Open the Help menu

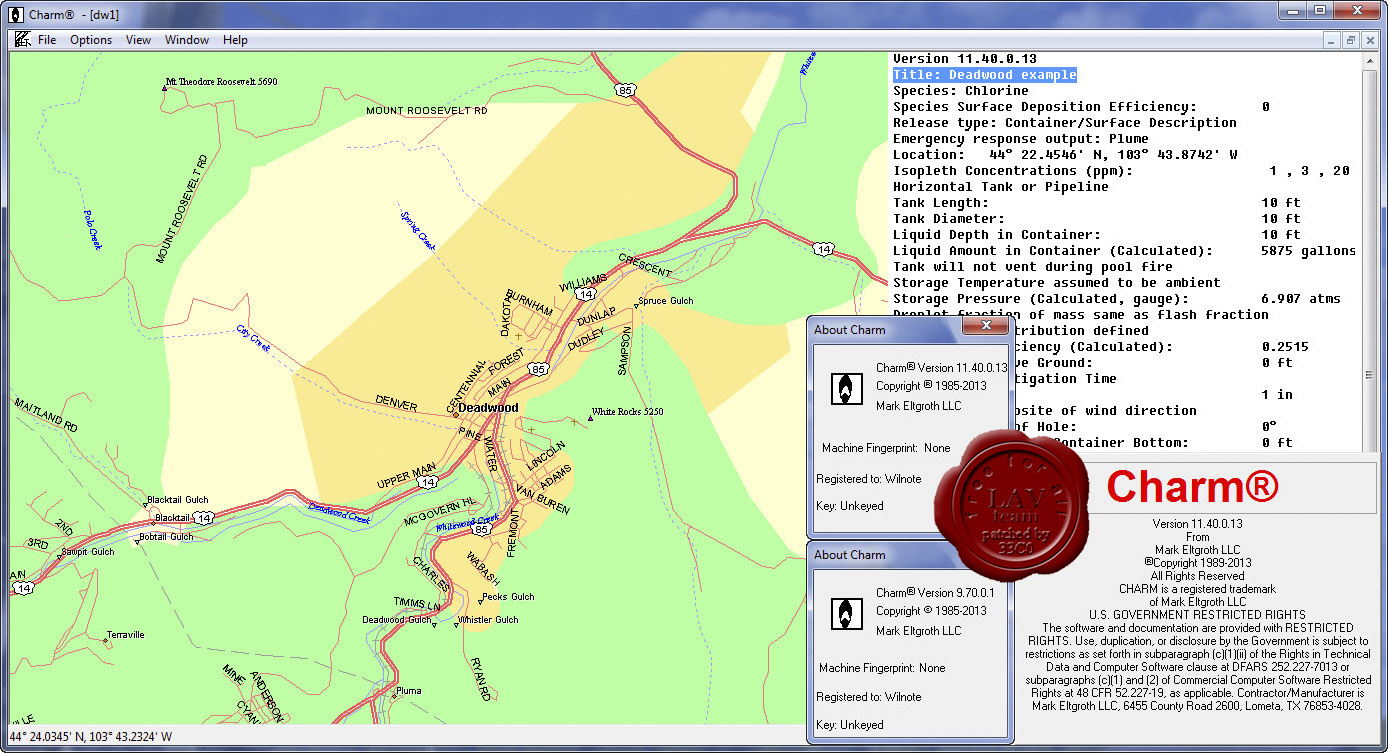tap(235, 40)
